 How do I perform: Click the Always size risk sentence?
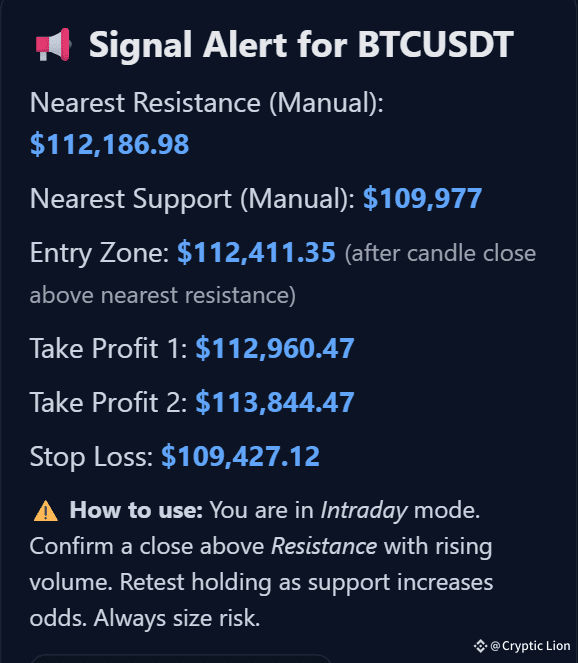pos(177,619)
